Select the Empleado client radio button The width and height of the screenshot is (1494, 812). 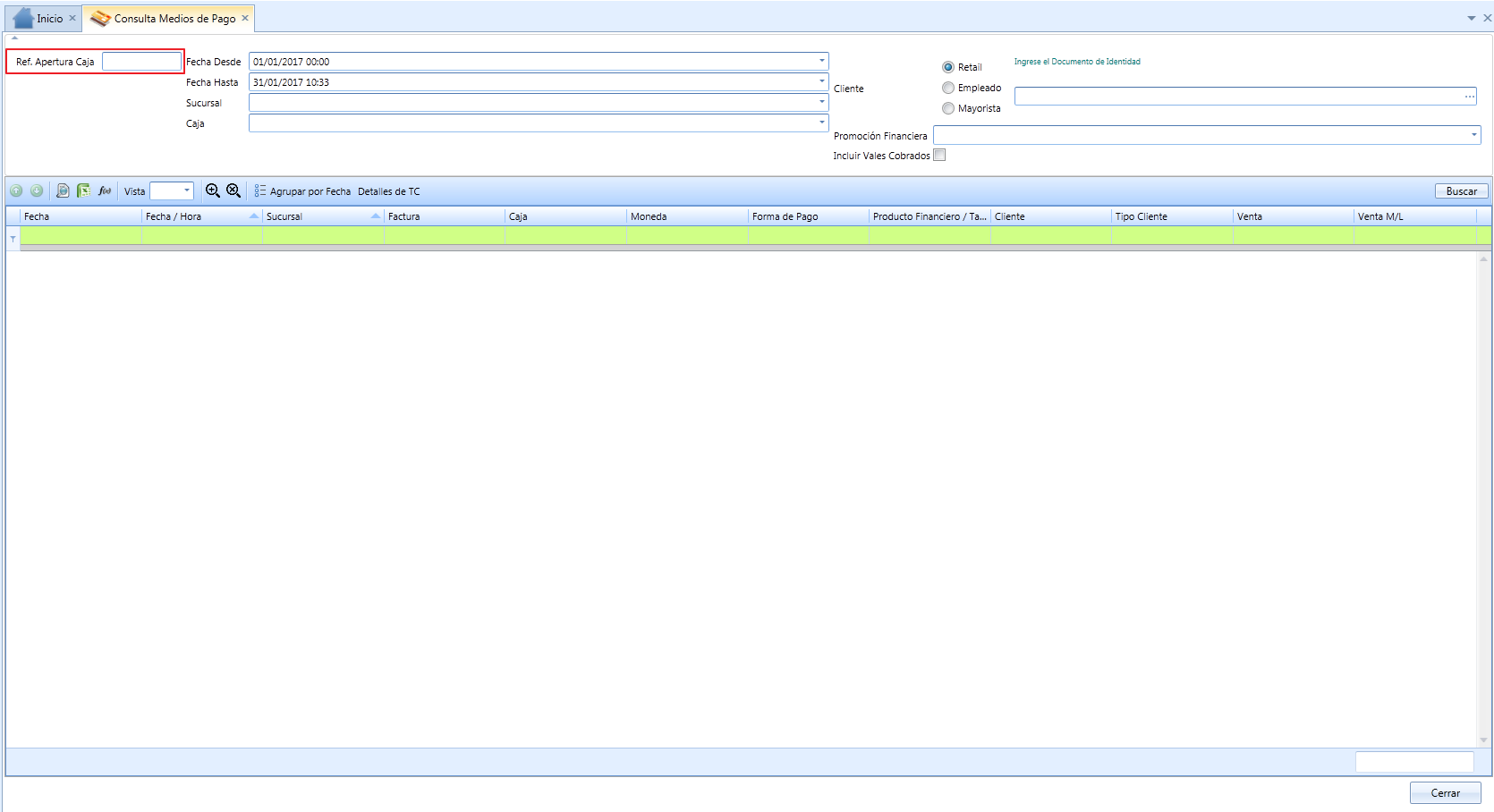tap(948, 88)
